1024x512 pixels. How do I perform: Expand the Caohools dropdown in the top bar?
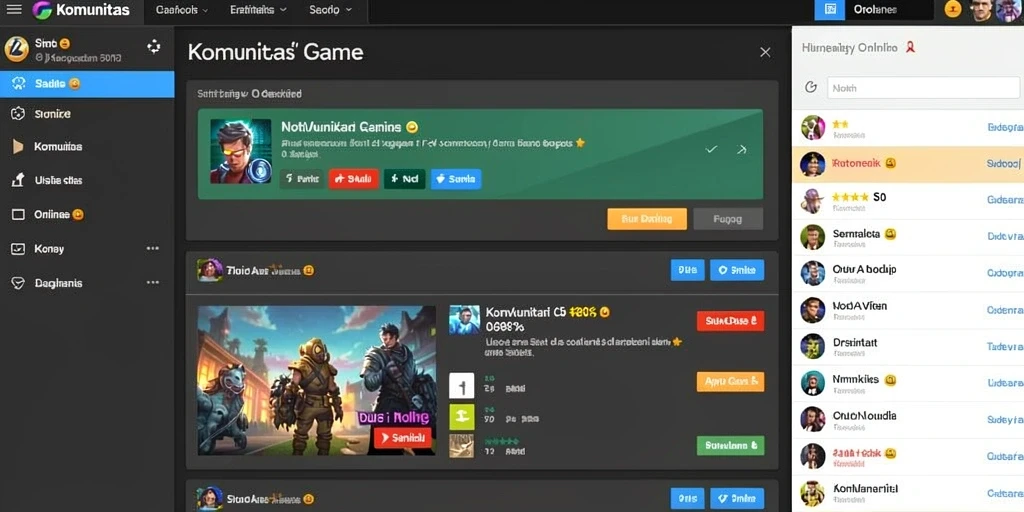[182, 10]
